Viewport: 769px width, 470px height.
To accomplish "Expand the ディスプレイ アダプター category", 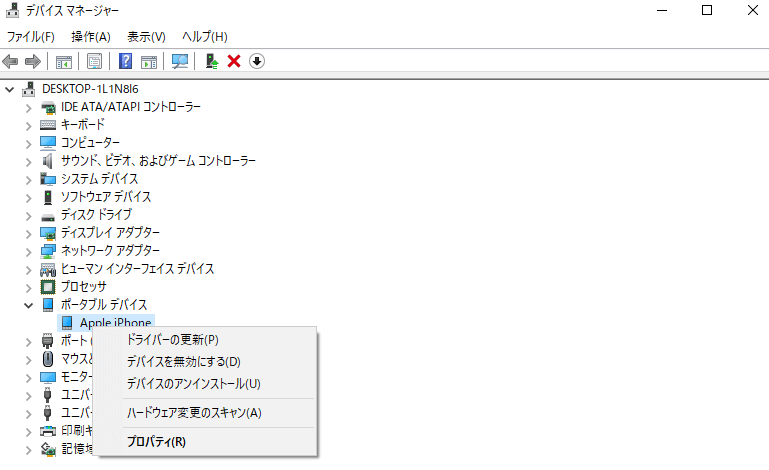I will click(x=28, y=233).
